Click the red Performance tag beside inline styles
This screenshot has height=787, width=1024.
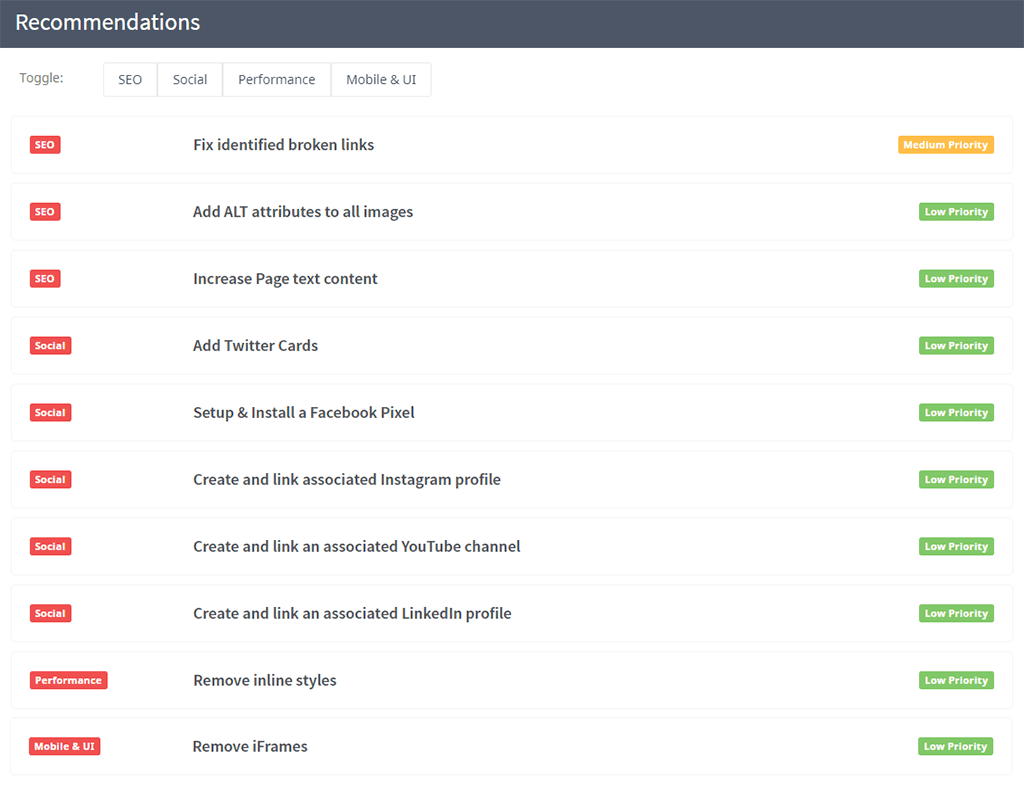coord(68,681)
